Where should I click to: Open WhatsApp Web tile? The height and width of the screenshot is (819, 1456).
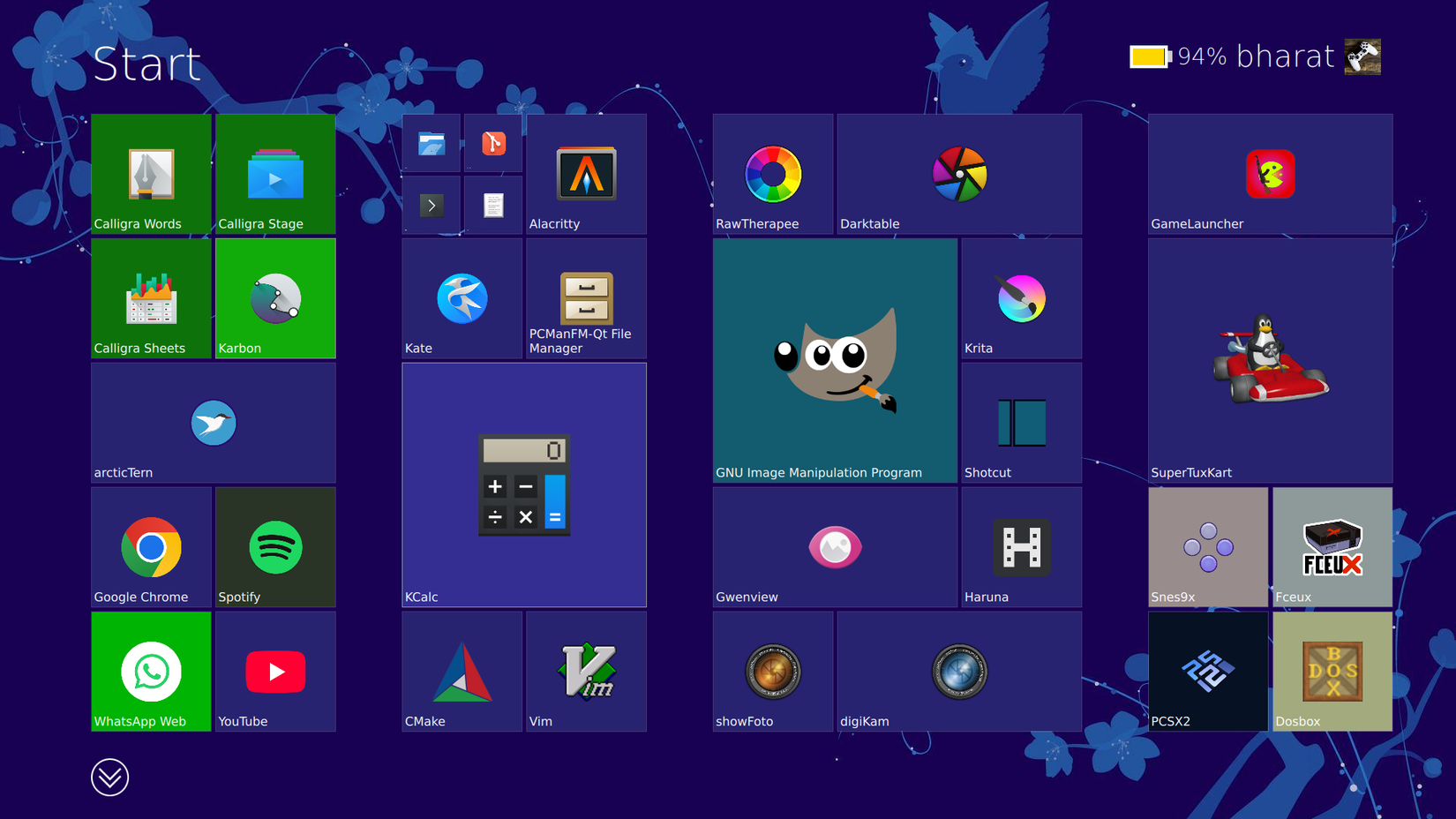150,672
